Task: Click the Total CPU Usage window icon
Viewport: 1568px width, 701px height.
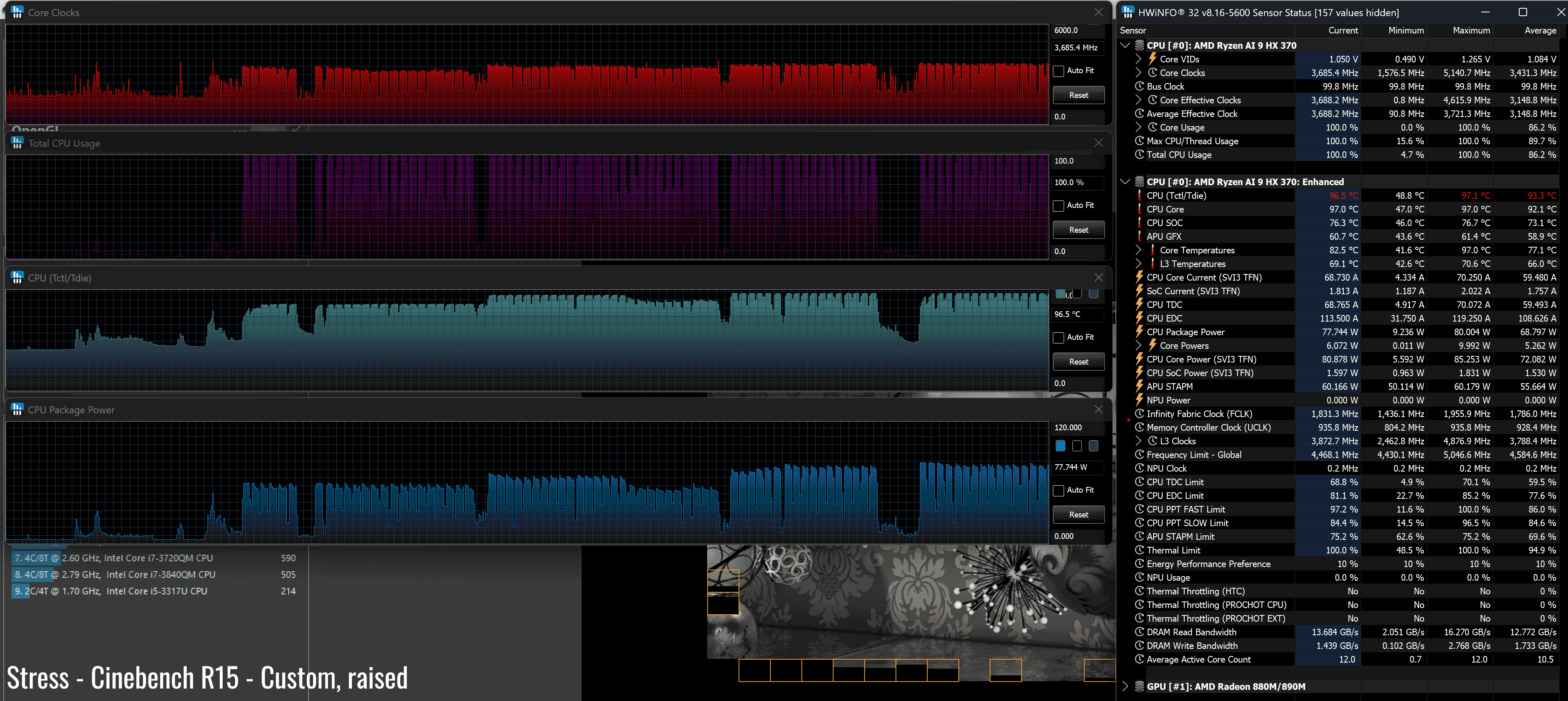Action: tap(17, 143)
